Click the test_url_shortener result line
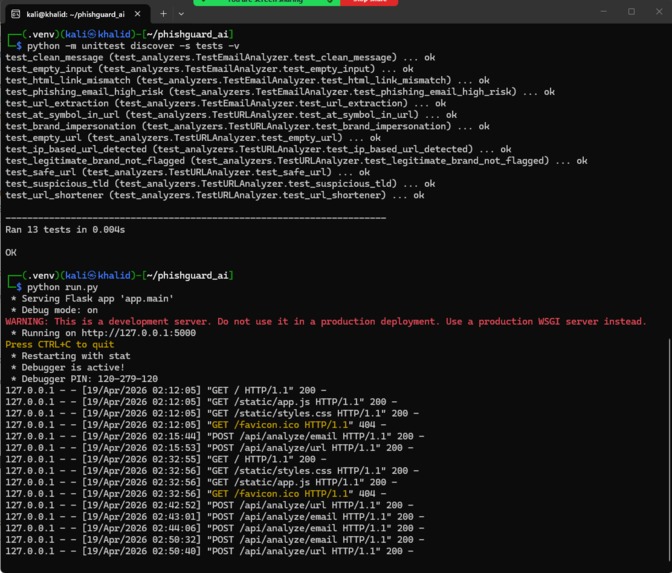Screen dimensions: 672x573 point(215,195)
